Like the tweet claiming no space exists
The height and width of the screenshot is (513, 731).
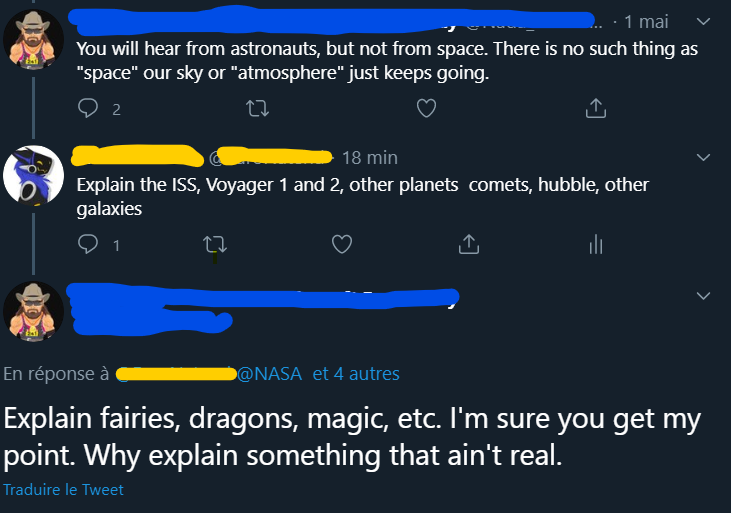pyautogui.click(x=426, y=109)
